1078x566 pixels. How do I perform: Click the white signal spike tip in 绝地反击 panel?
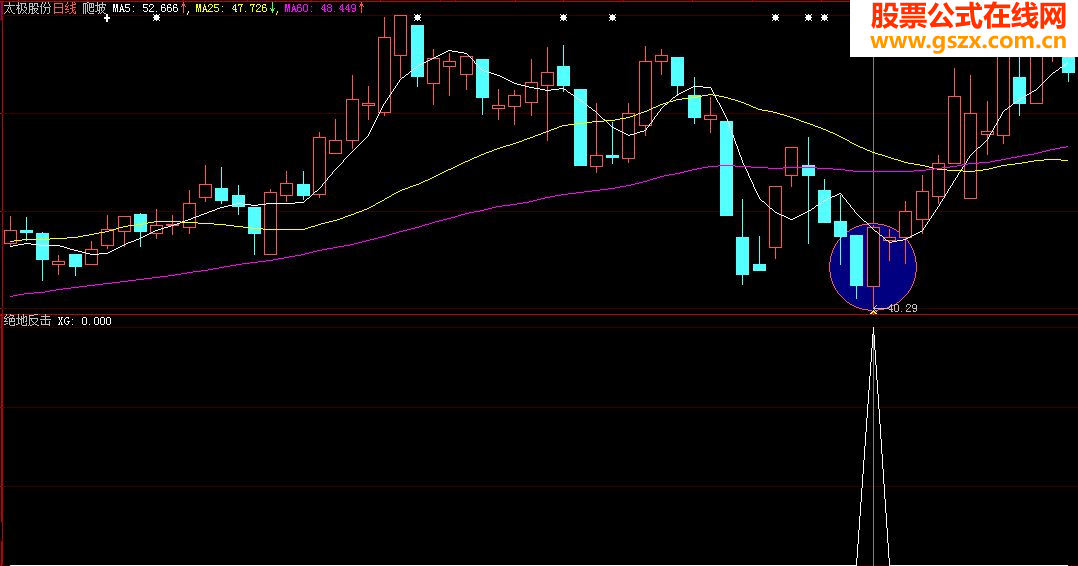pos(874,331)
